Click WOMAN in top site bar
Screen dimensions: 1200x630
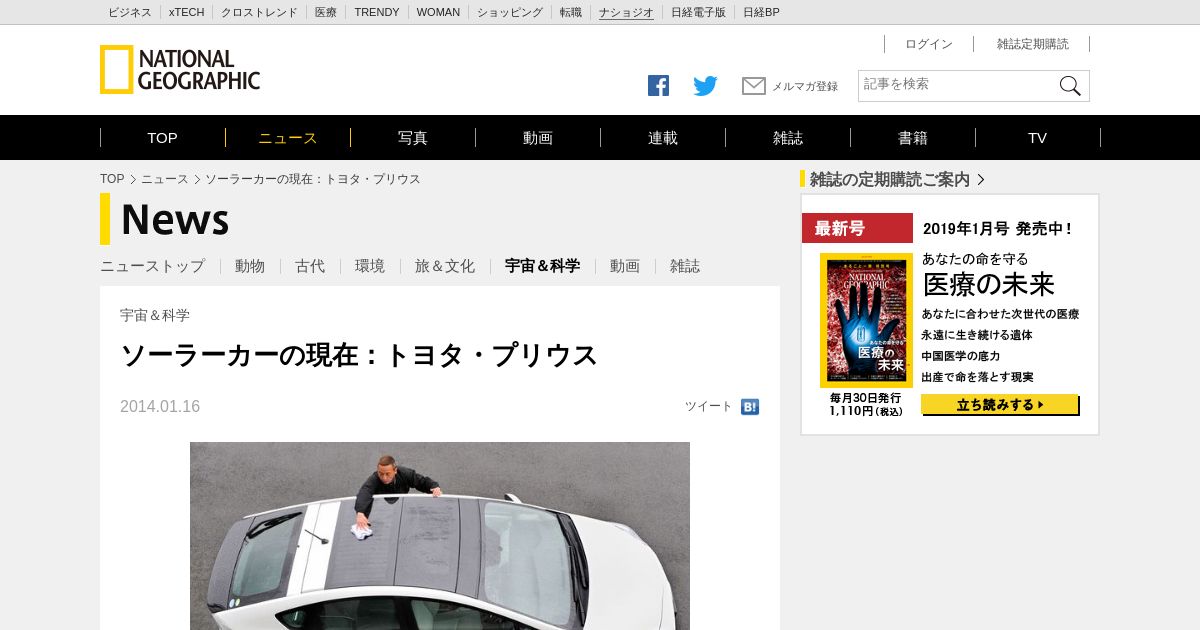tap(438, 12)
